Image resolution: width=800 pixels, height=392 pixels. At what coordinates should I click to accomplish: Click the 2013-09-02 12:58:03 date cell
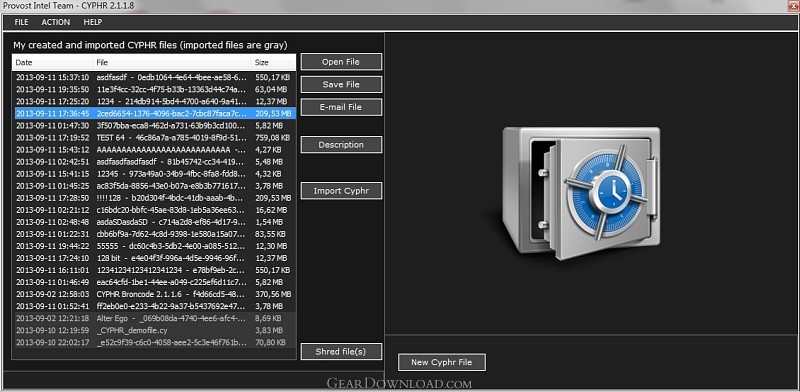53,295
